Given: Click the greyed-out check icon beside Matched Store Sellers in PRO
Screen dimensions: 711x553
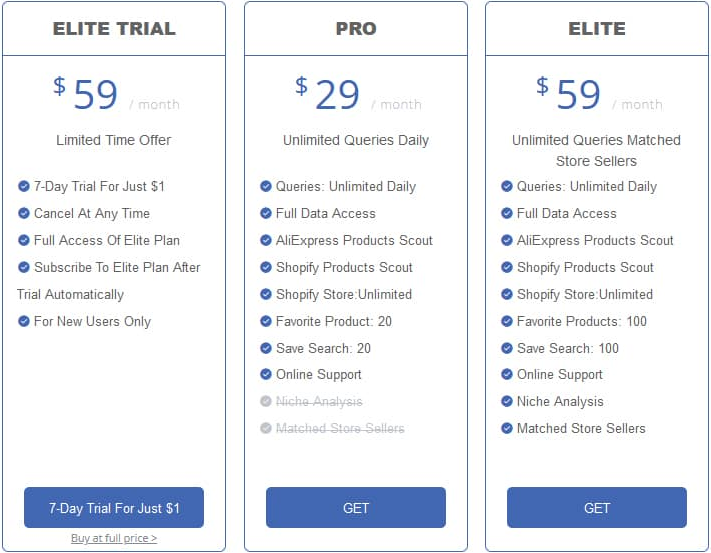Looking at the screenshot, I should tap(266, 428).
